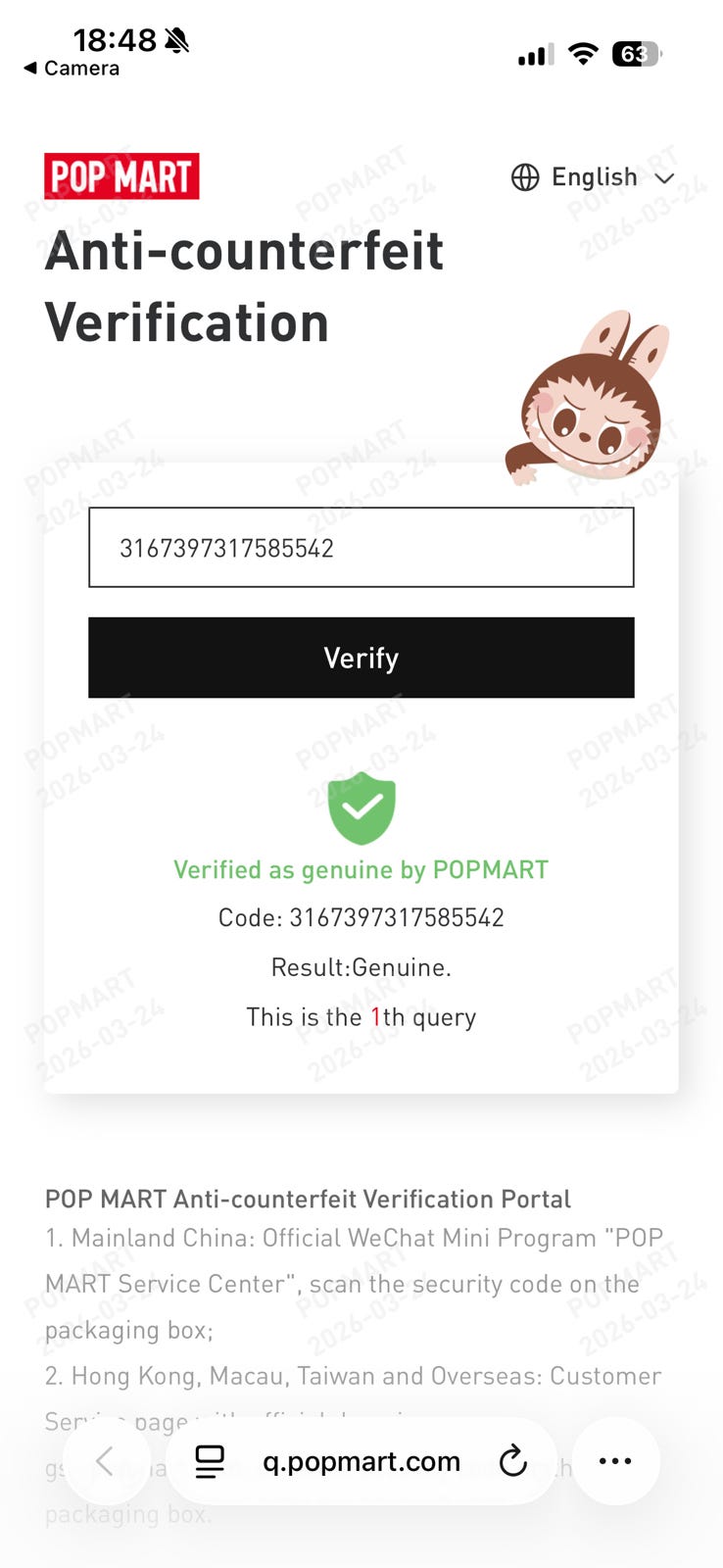This screenshot has width=723, height=1568.
Task: Expand the English language dropdown chevron
Action: pyautogui.click(x=664, y=178)
